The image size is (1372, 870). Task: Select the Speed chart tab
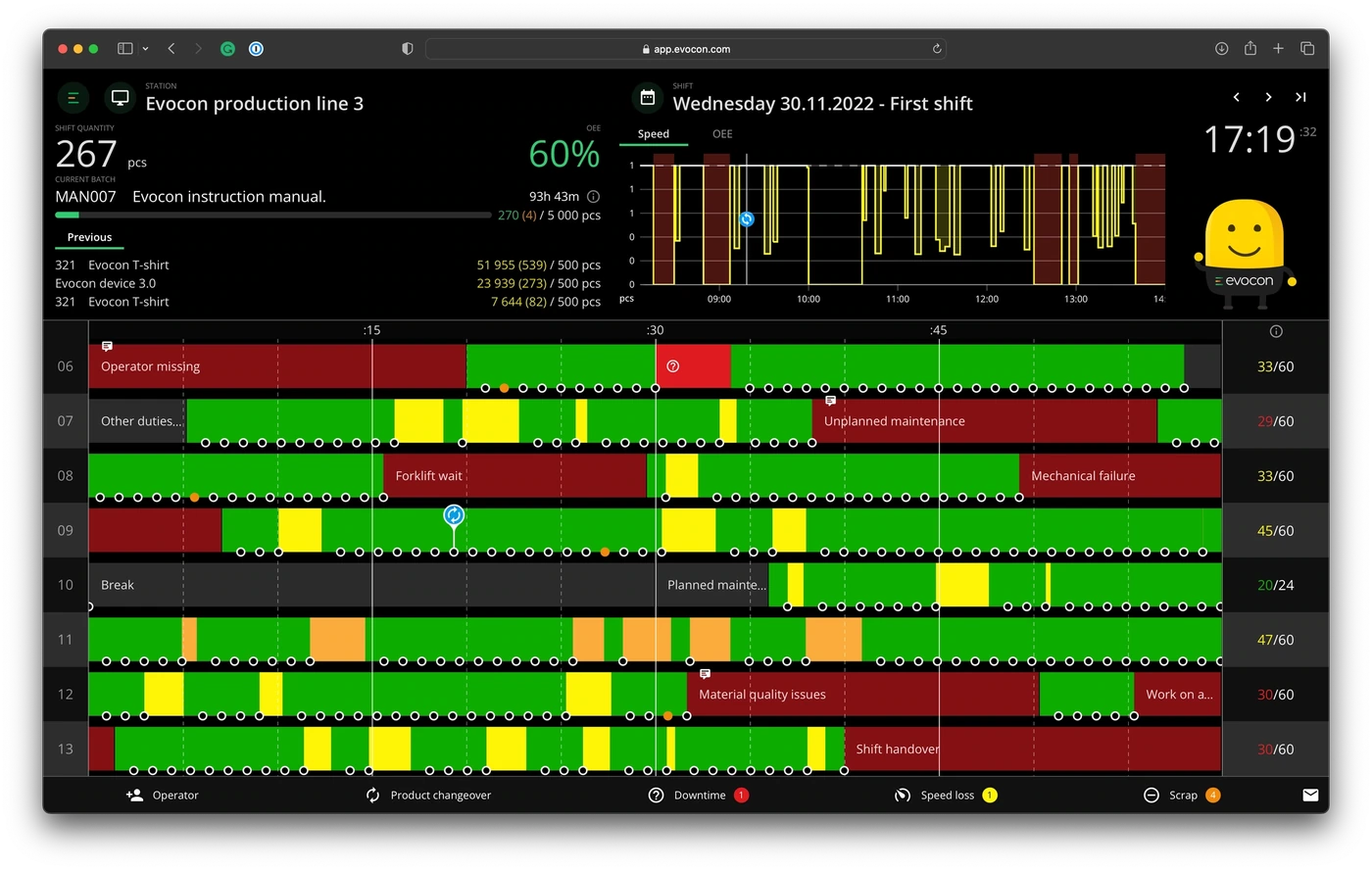tap(654, 134)
